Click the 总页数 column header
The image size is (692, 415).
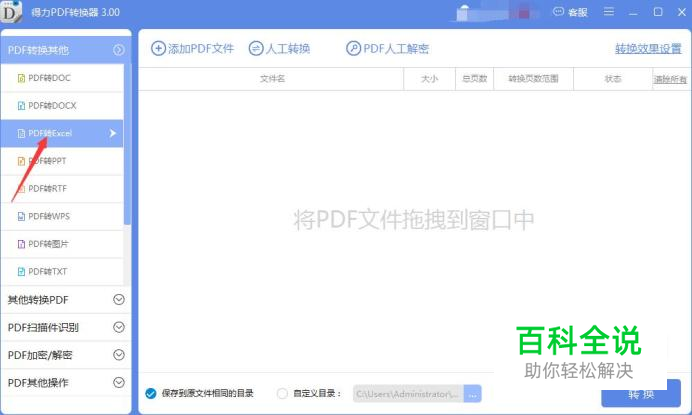coord(474,79)
